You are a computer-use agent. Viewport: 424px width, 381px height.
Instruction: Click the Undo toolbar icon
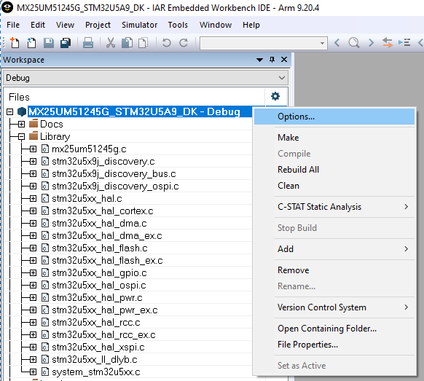(x=166, y=43)
